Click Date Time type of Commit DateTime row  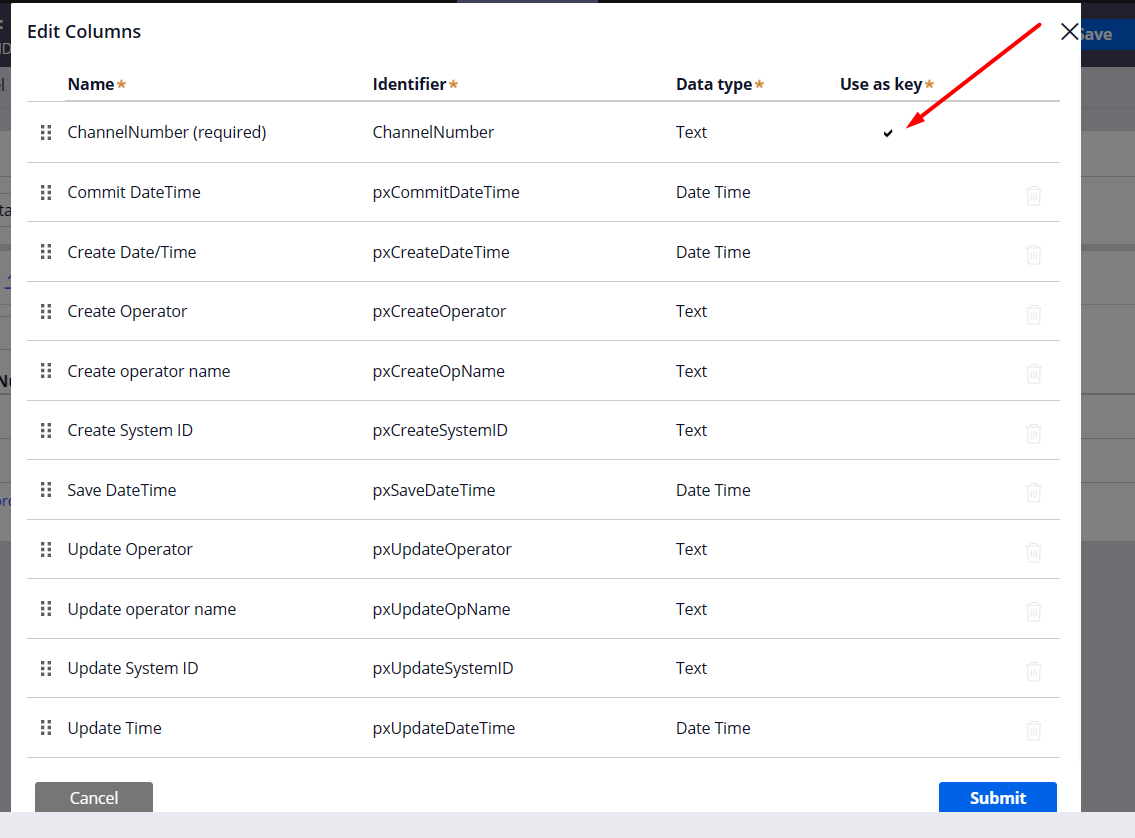coord(713,192)
